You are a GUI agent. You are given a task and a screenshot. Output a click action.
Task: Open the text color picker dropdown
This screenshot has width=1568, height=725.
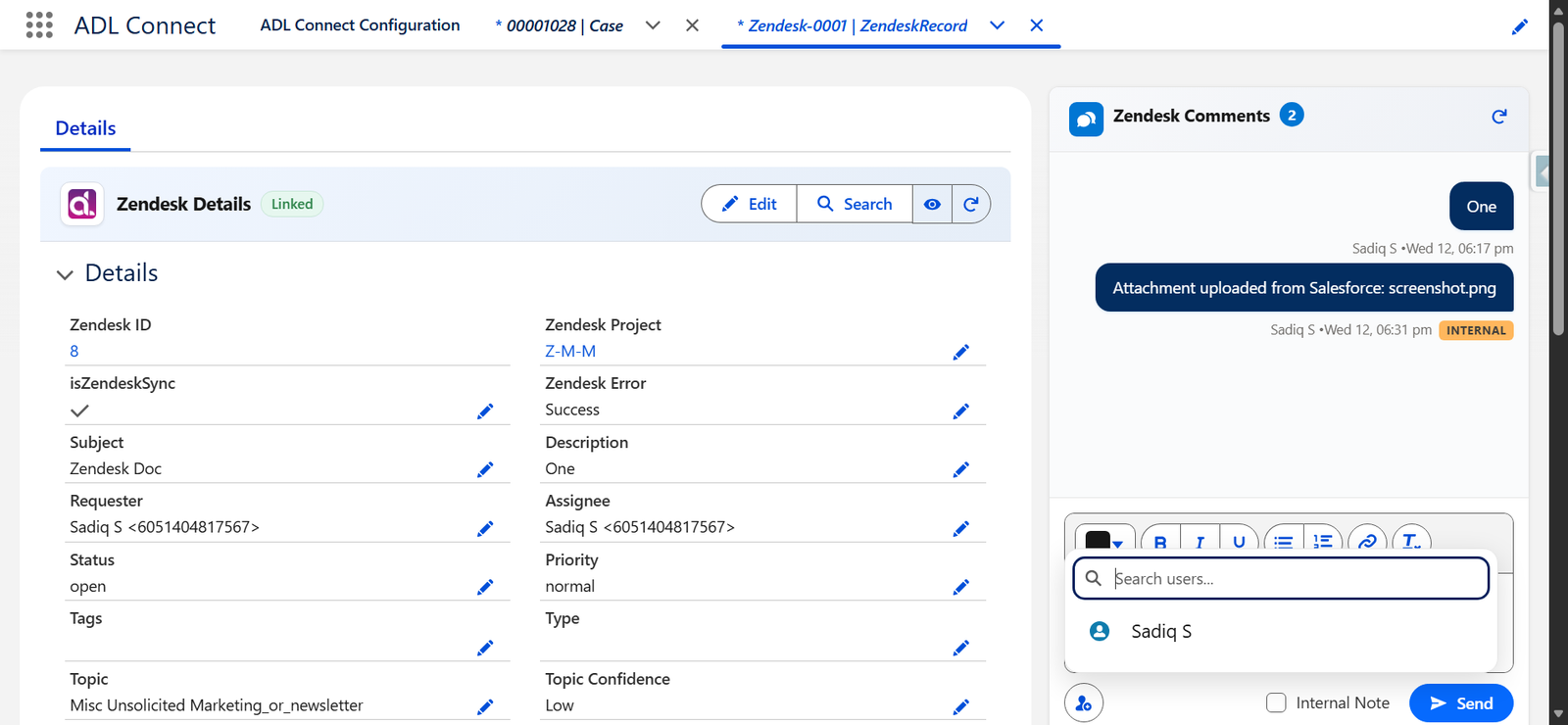(1105, 540)
